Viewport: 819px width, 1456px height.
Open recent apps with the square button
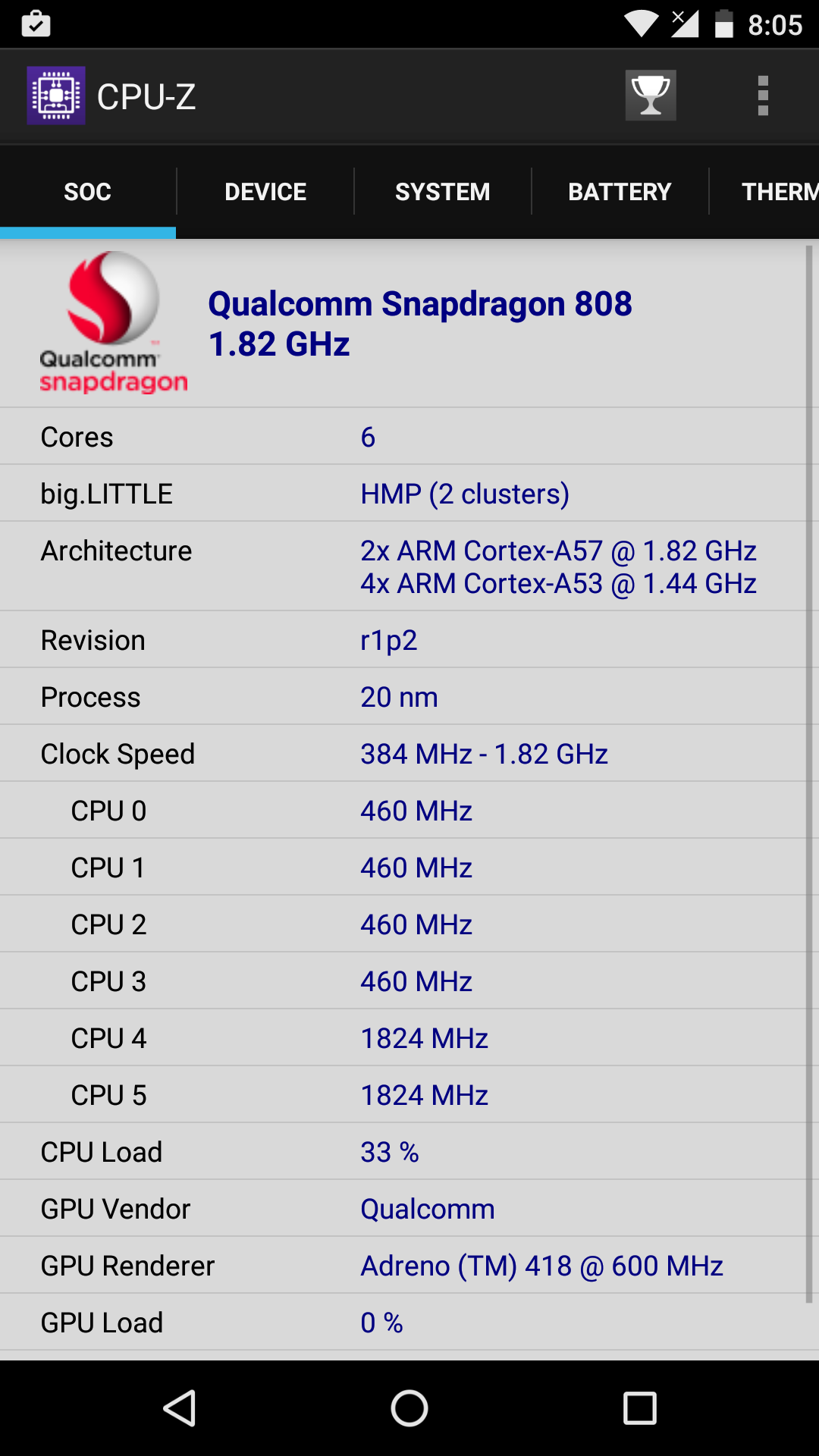[x=639, y=1408]
